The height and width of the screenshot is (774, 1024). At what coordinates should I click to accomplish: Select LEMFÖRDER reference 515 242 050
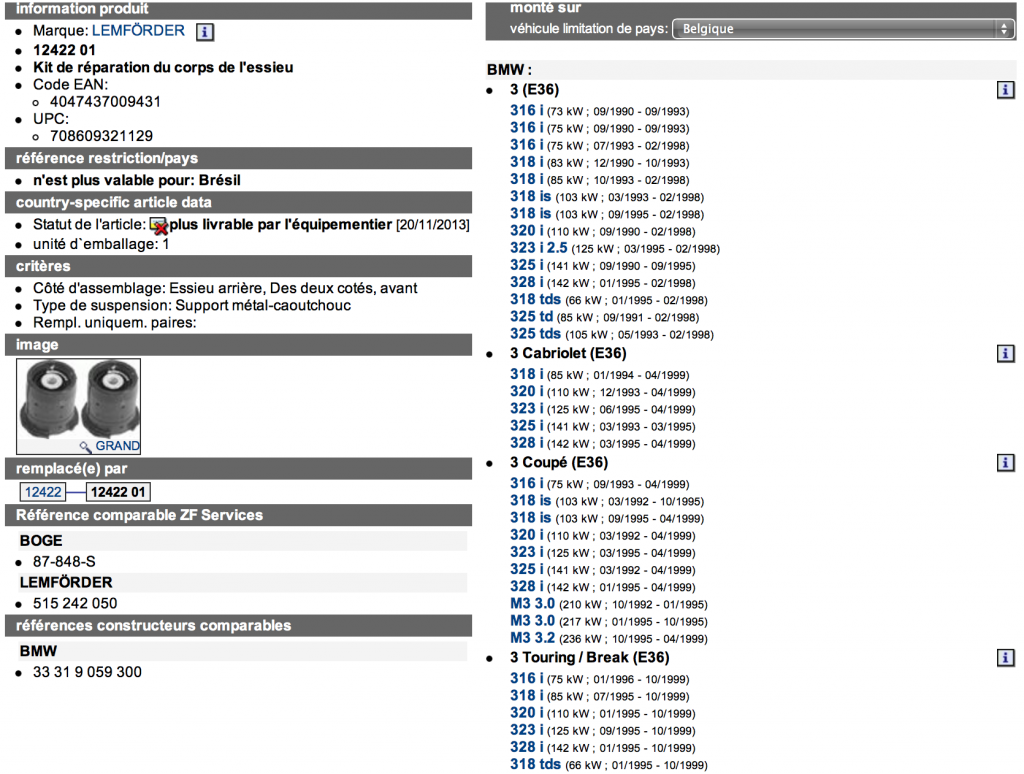pos(75,604)
